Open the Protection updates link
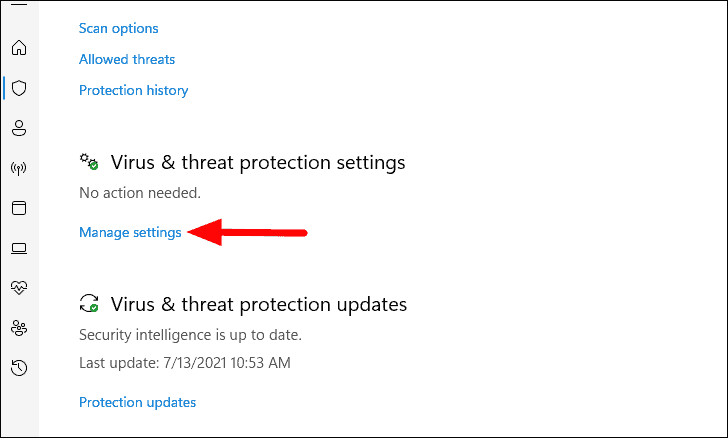Image resolution: width=728 pixels, height=438 pixels. [x=137, y=402]
